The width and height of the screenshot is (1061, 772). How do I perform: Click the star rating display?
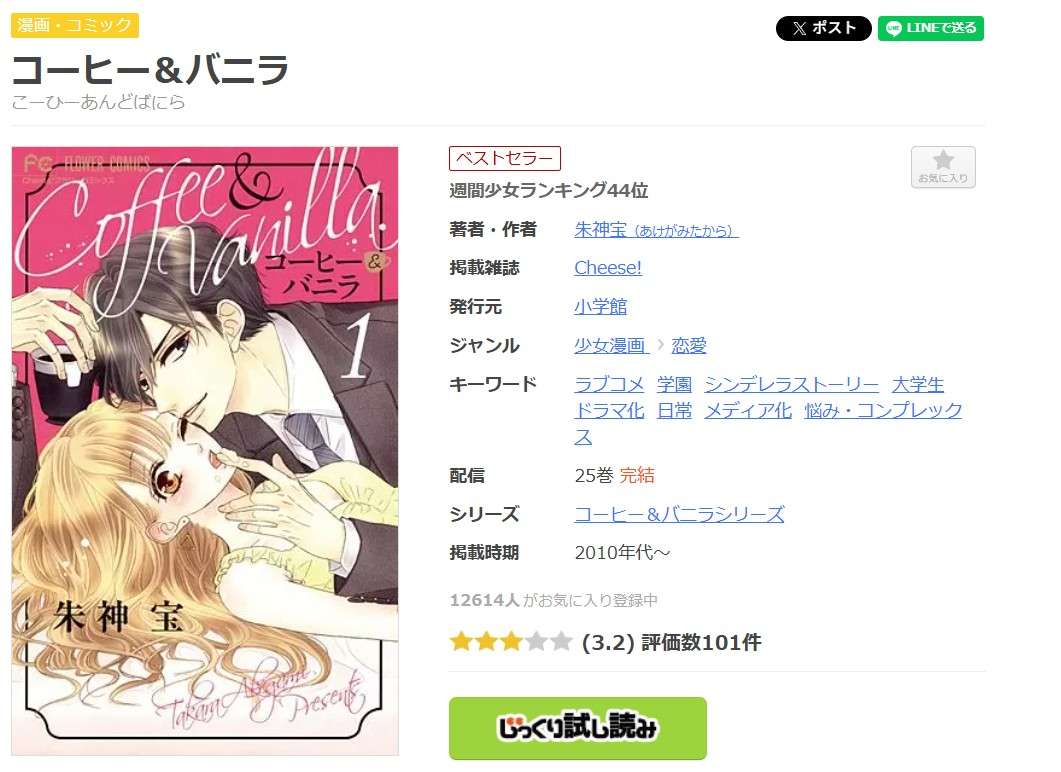[x=511, y=641]
